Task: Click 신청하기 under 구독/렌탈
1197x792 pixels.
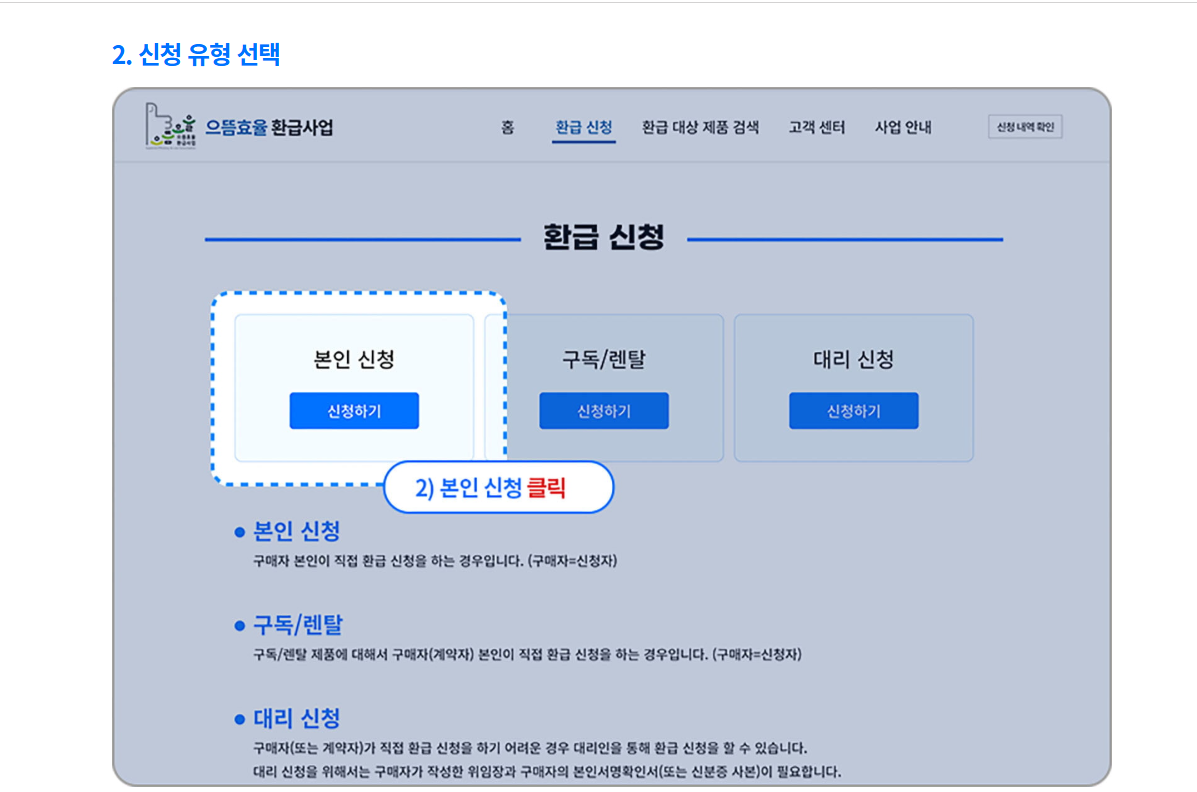Action: (604, 410)
